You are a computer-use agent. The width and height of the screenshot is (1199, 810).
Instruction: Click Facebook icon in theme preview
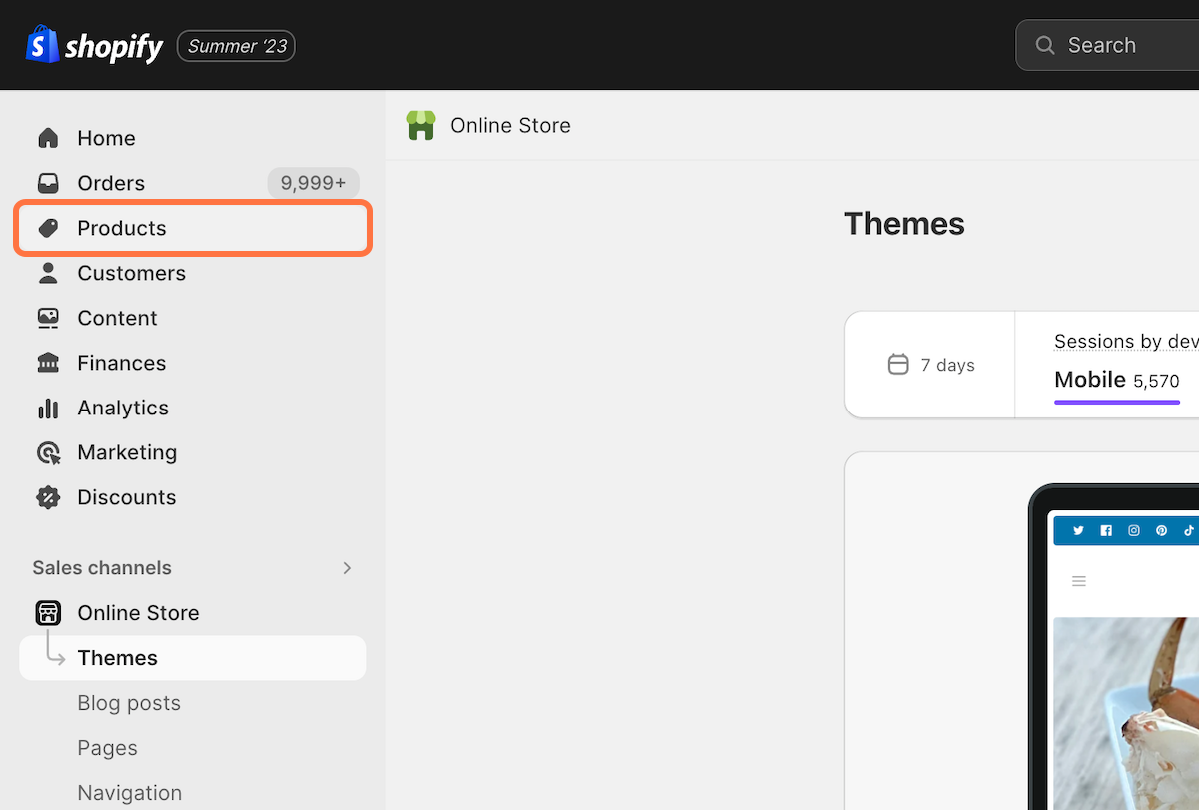[1106, 530]
